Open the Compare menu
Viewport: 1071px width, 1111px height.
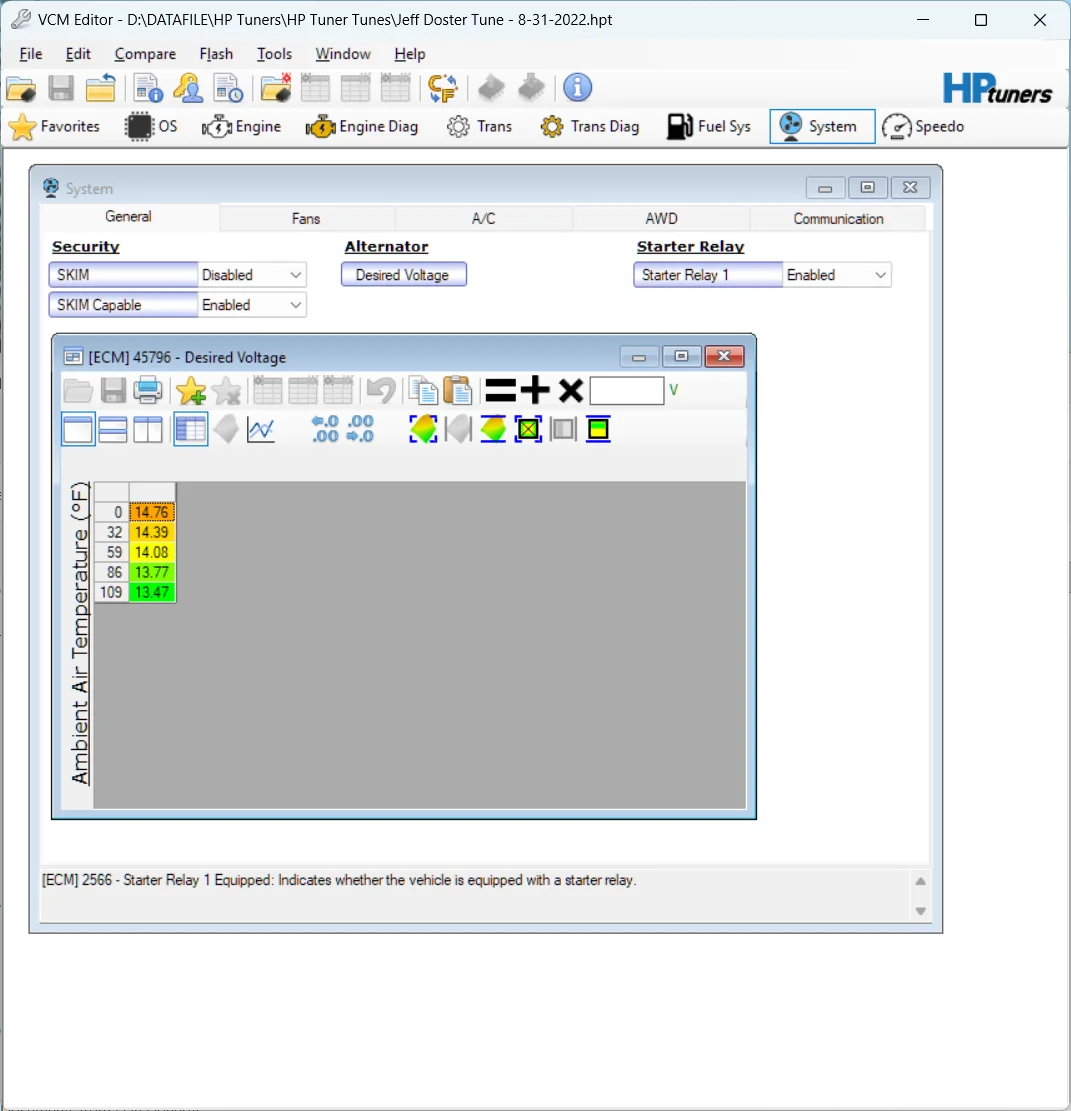(145, 54)
